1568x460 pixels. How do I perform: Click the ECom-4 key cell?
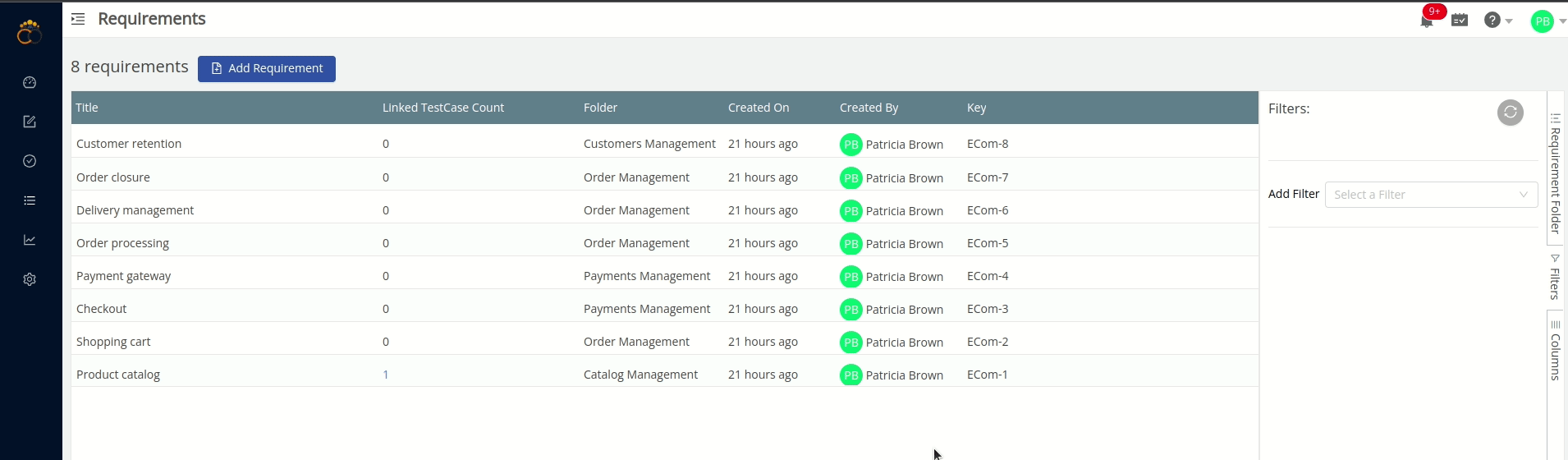pyautogui.click(x=988, y=276)
